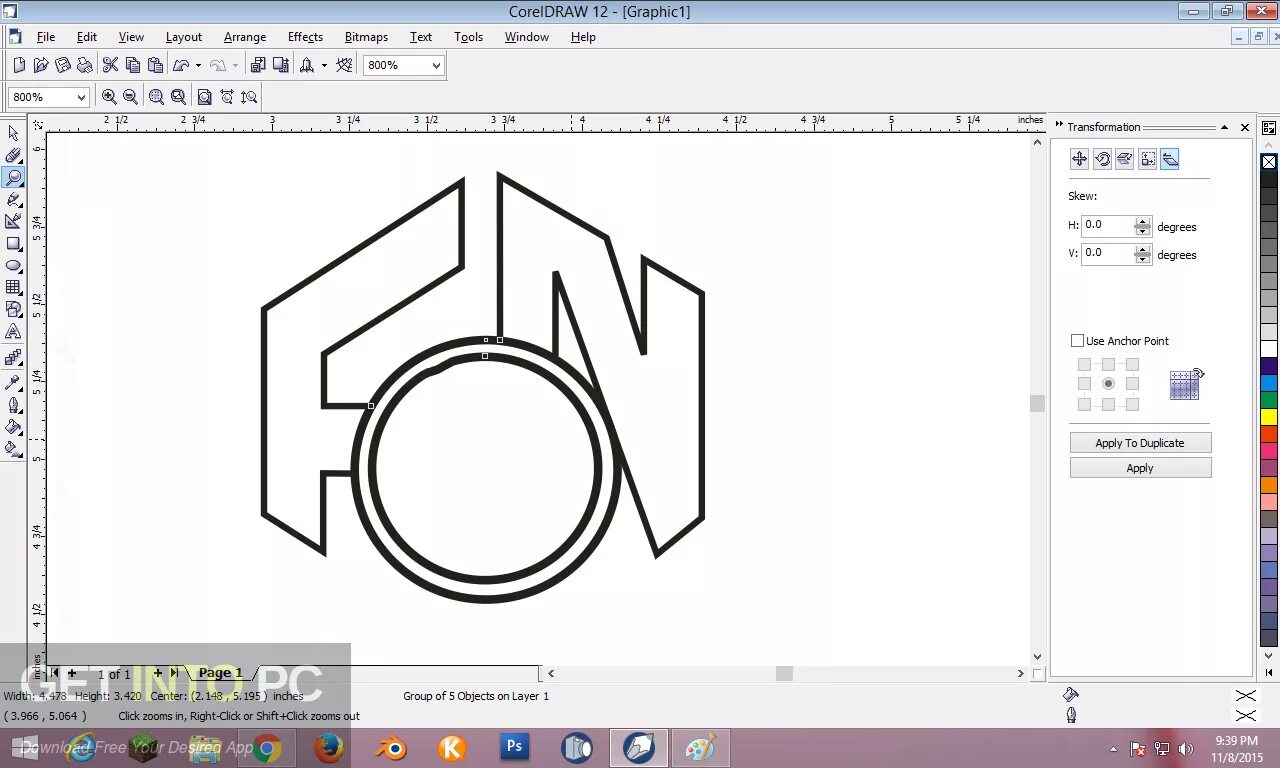This screenshot has width=1280, height=768.
Task: Collapse the Transformation docker with arrow
Action: click(1224, 127)
